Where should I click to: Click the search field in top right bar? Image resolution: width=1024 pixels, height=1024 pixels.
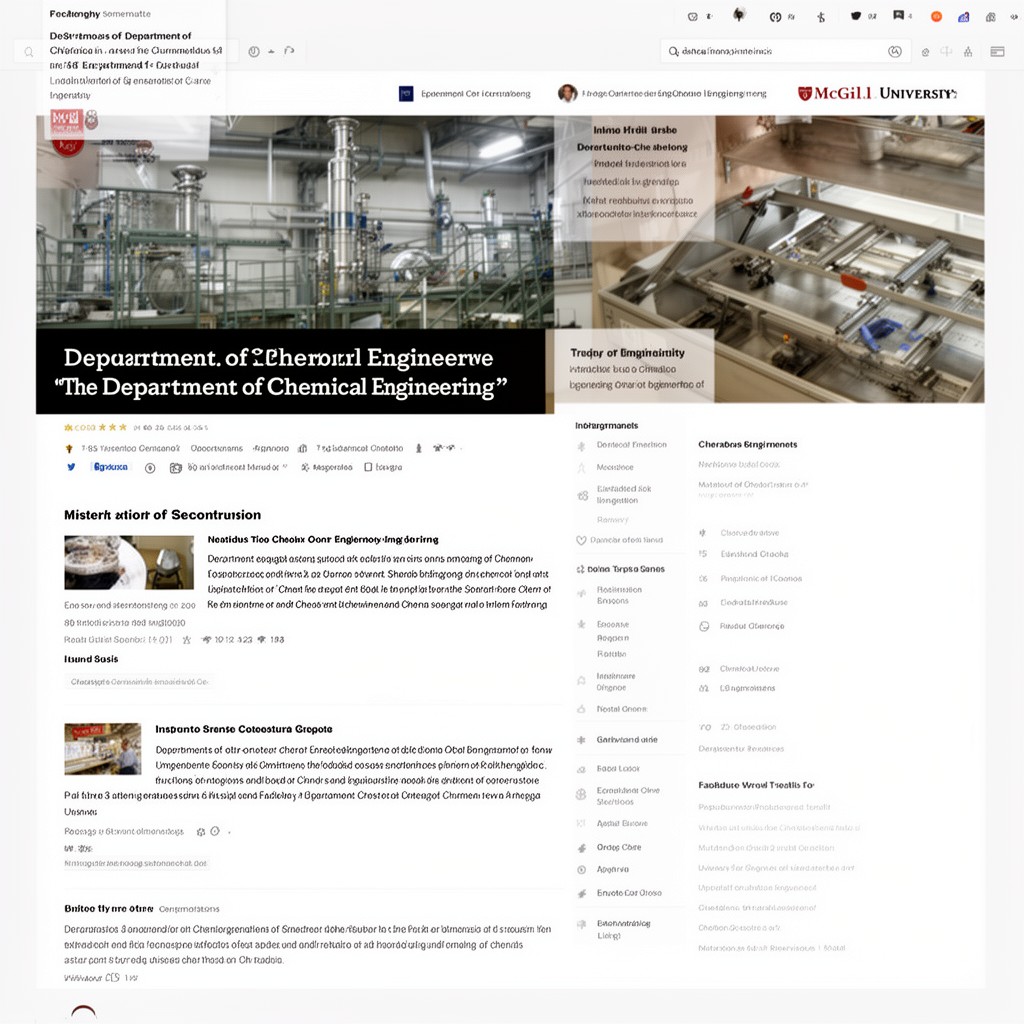pyautogui.click(x=786, y=51)
